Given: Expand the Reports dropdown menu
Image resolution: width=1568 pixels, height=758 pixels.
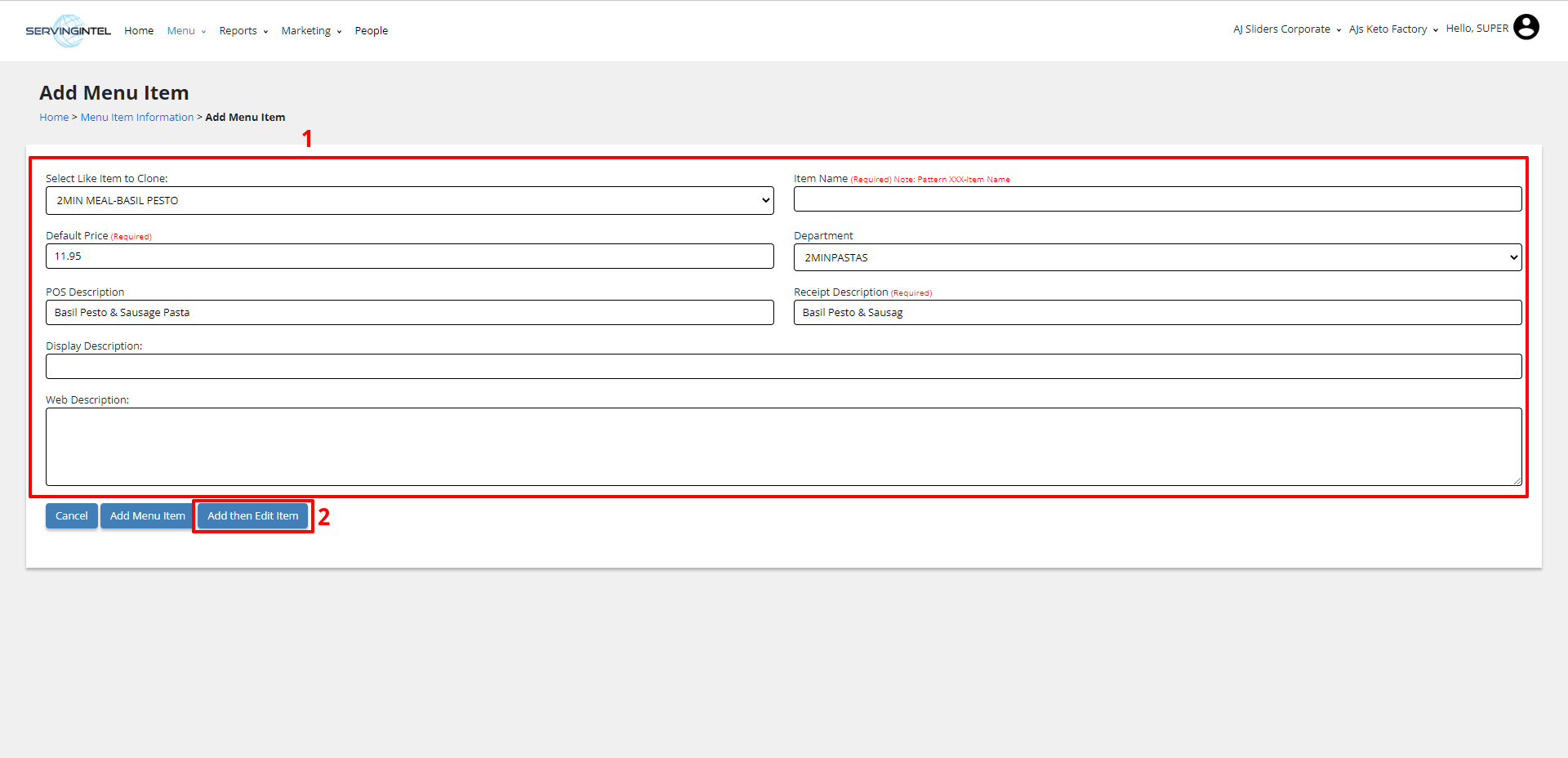Looking at the screenshot, I should 243,31.
